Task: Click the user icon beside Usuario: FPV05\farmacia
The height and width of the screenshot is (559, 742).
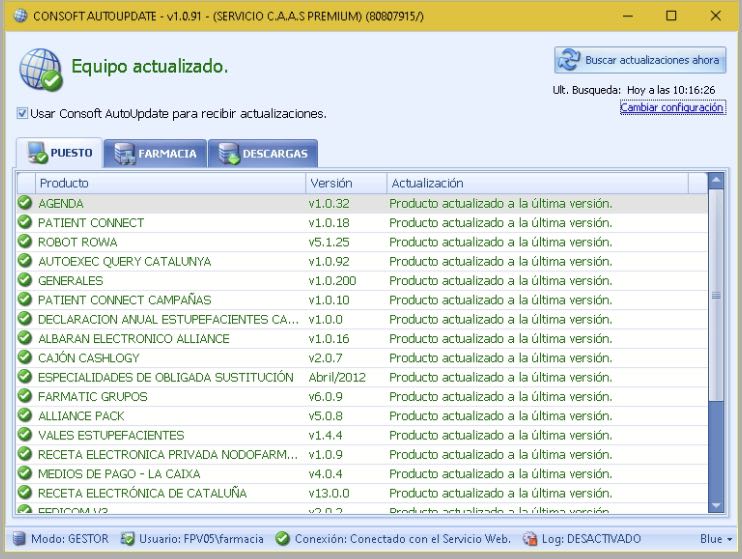Action: click(127, 539)
